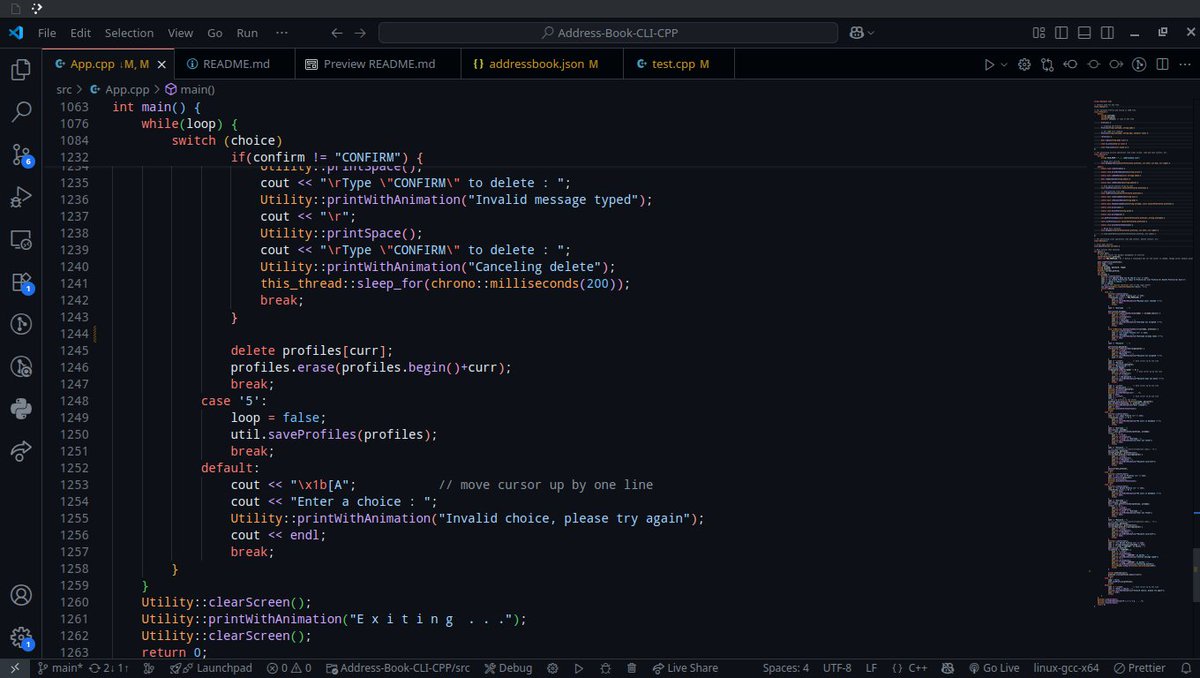The width and height of the screenshot is (1200, 678).
Task: Toggle the bottom Panel layout button
Action: click(1084, 32)
